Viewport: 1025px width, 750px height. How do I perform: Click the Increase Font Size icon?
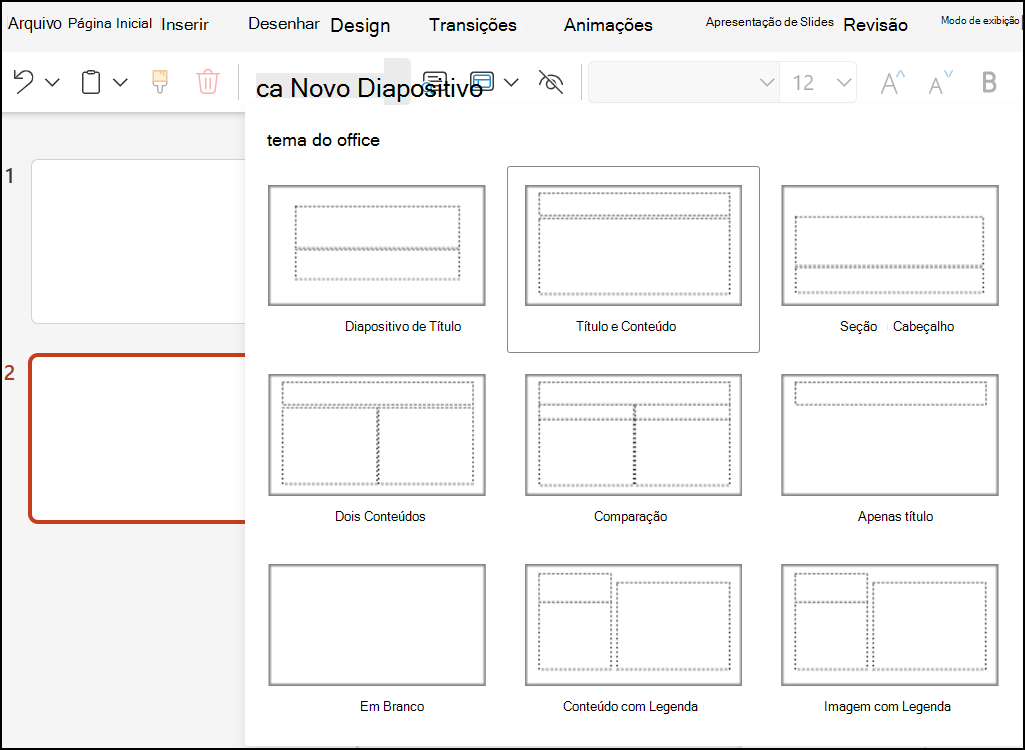tap(892, 82)
